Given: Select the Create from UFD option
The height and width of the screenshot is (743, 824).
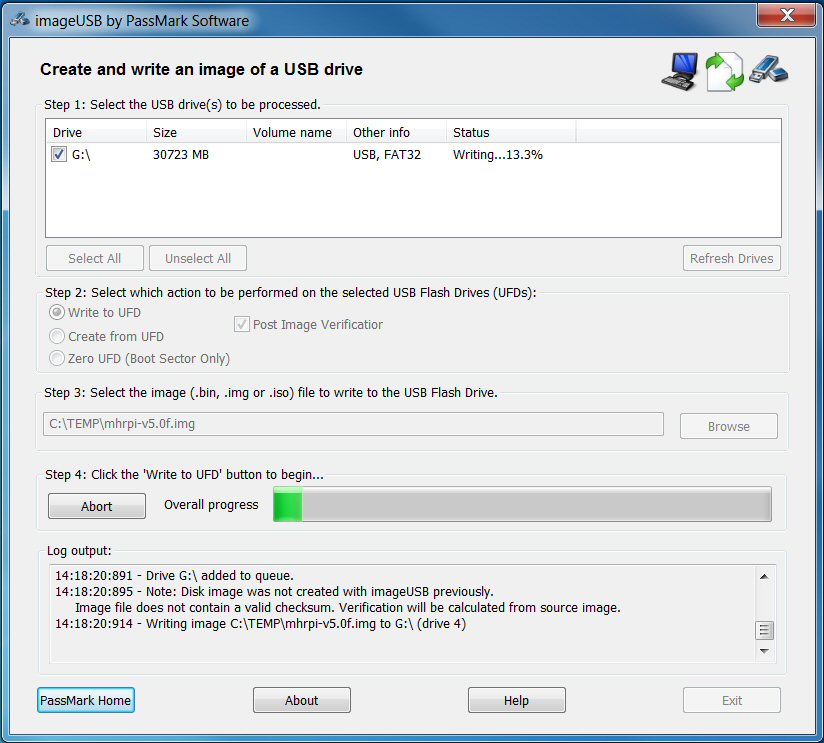Looking at the screenshot, I should coord(57,336).
